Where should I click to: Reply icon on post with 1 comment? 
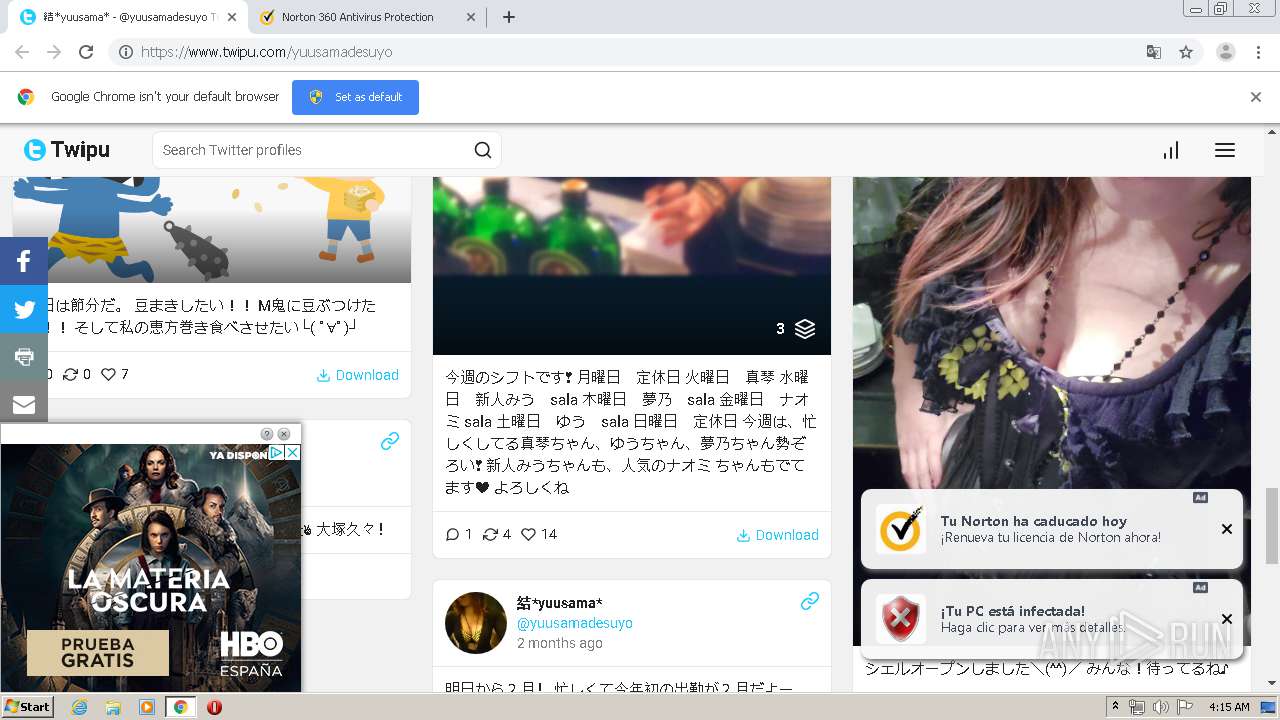point(452,535)
